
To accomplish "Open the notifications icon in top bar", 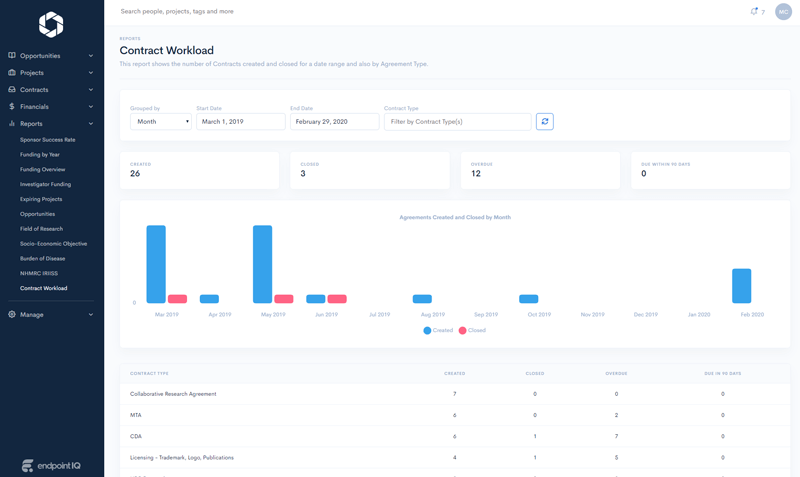I will pos(754,12).
